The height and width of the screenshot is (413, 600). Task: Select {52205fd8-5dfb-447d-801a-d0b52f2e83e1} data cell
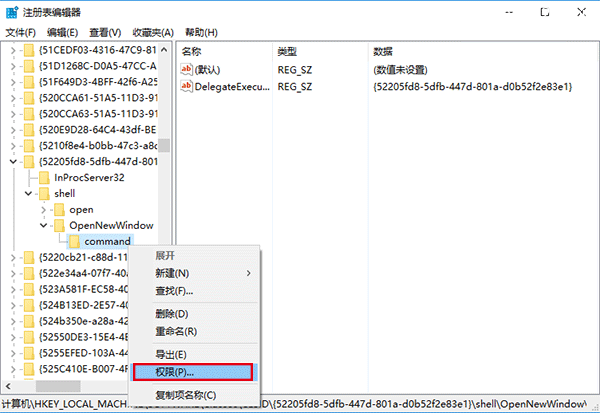[x=473, y=87]
